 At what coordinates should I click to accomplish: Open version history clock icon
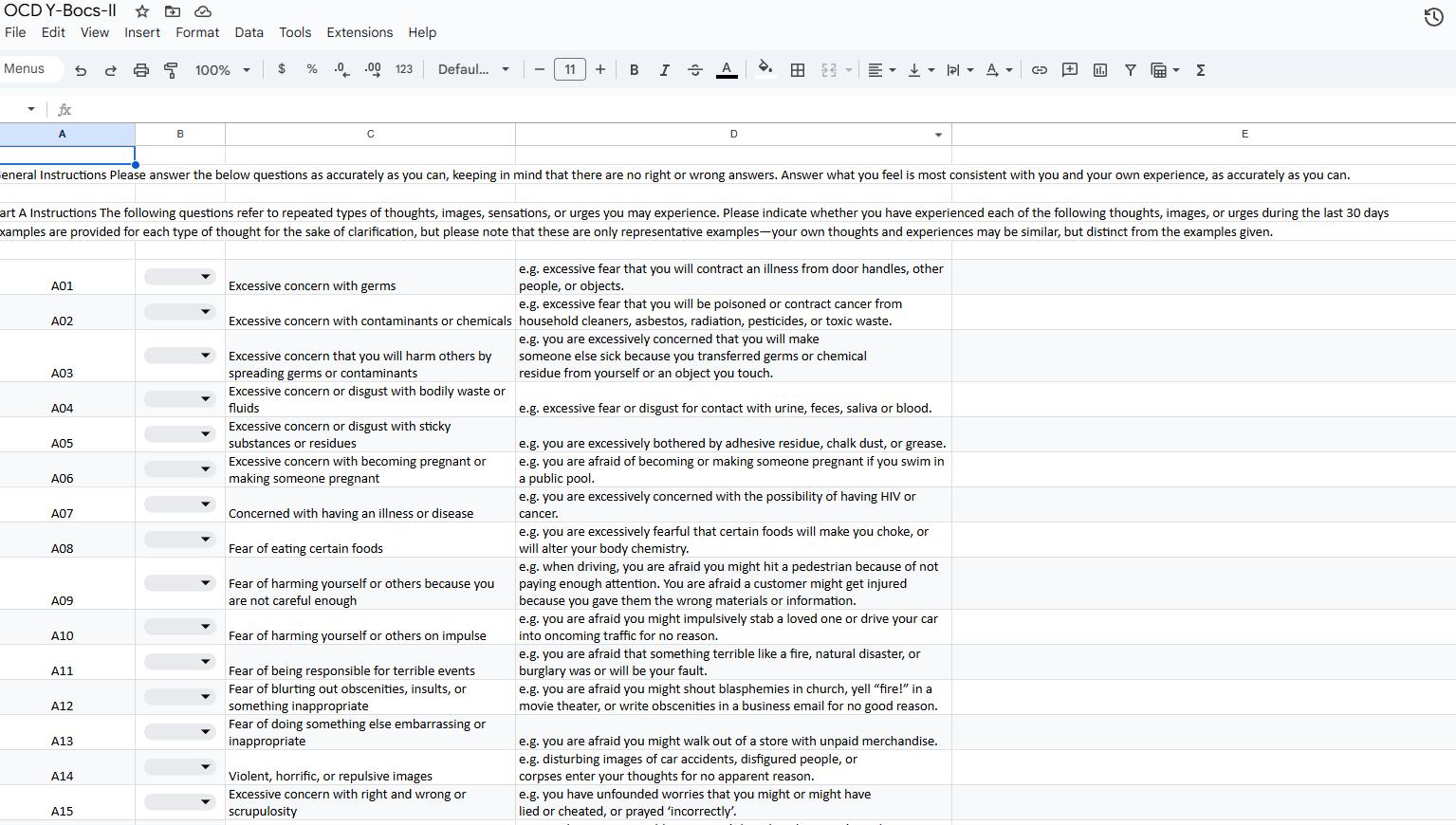(x=1433, y=17)
